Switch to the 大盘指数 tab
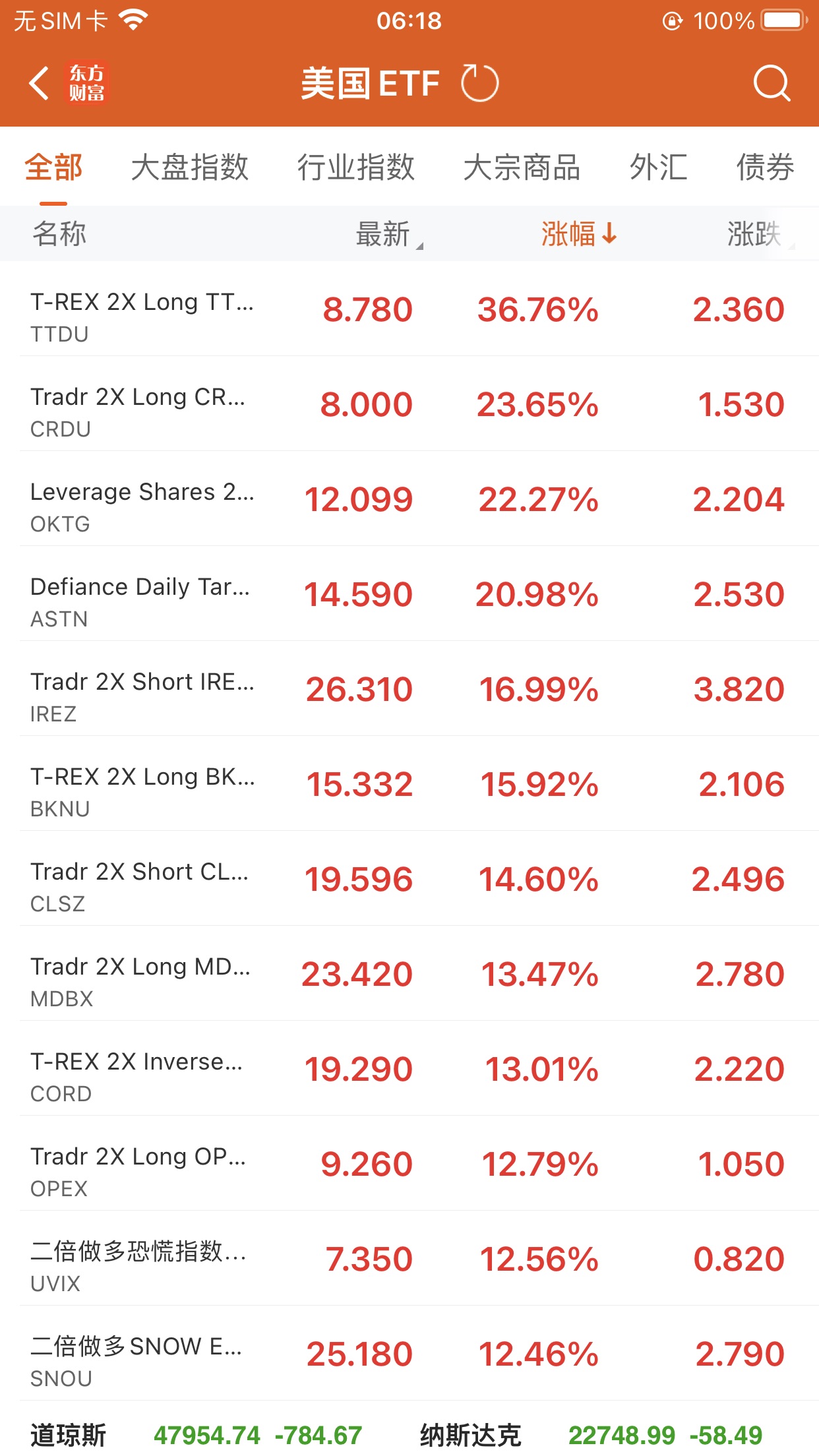Screen dimensions: 819x1456 tap(190, 167)
